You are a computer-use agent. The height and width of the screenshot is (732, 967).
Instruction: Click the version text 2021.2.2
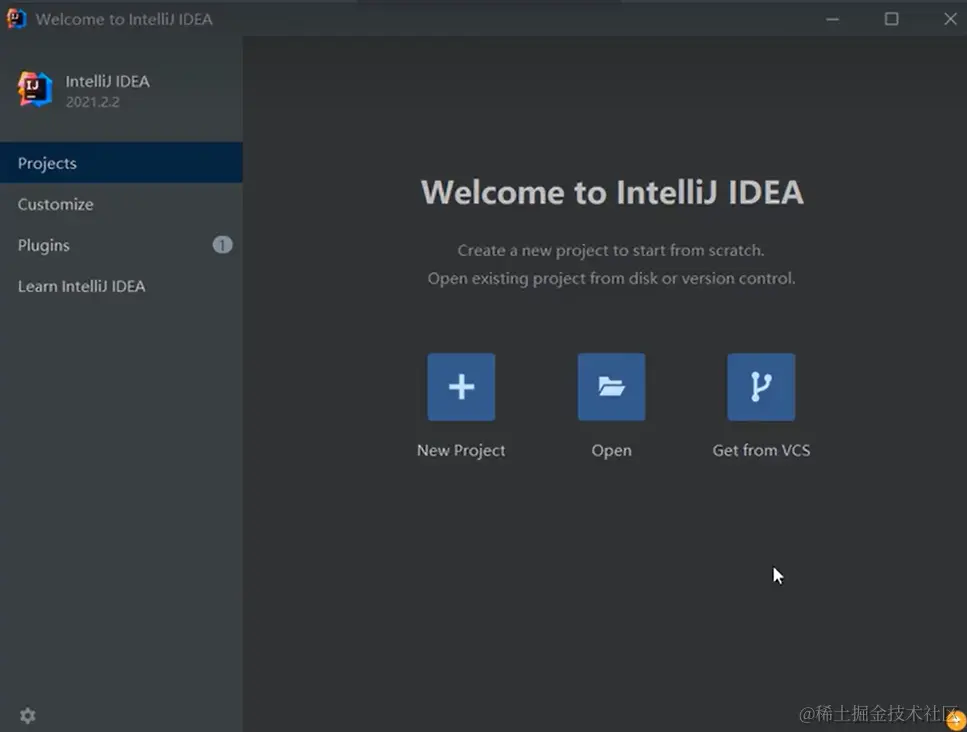point(93,102)
